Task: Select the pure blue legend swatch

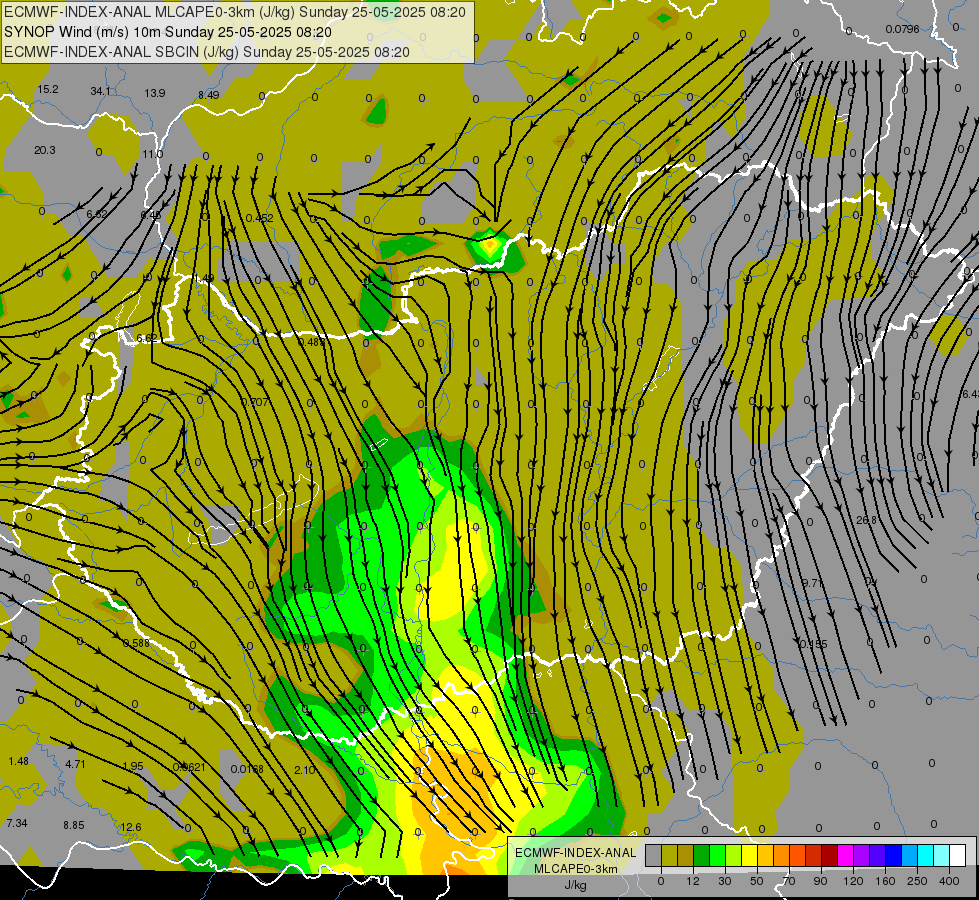Action: (893, 855)
